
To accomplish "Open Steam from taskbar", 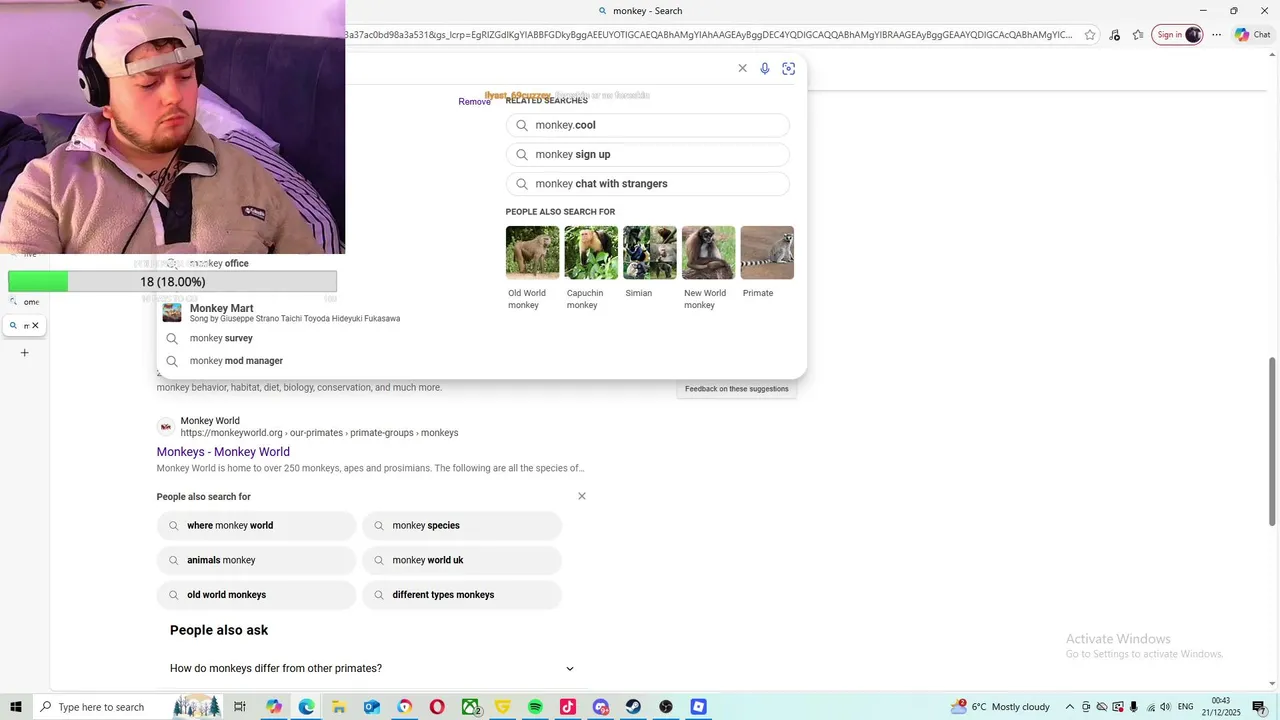I will (633, 707).
